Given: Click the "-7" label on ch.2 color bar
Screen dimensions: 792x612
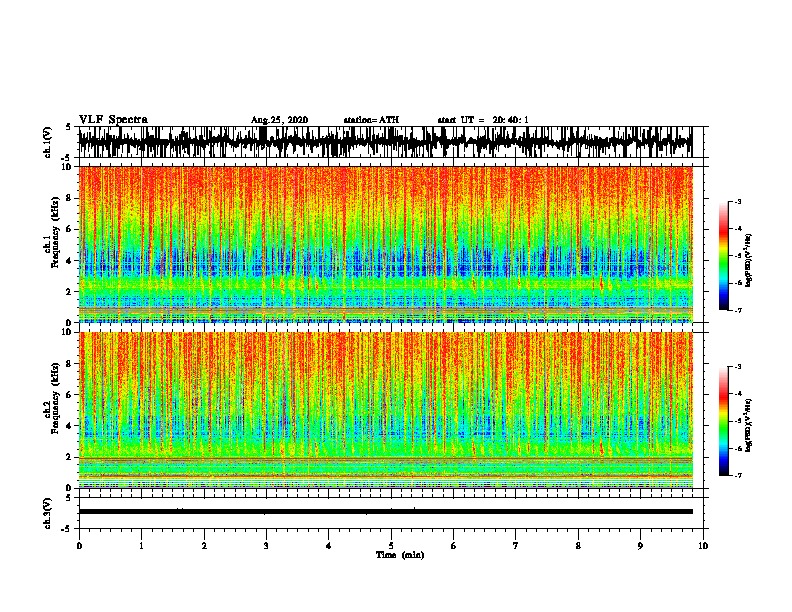Looking at the screenshot, I should click(737, 475).
